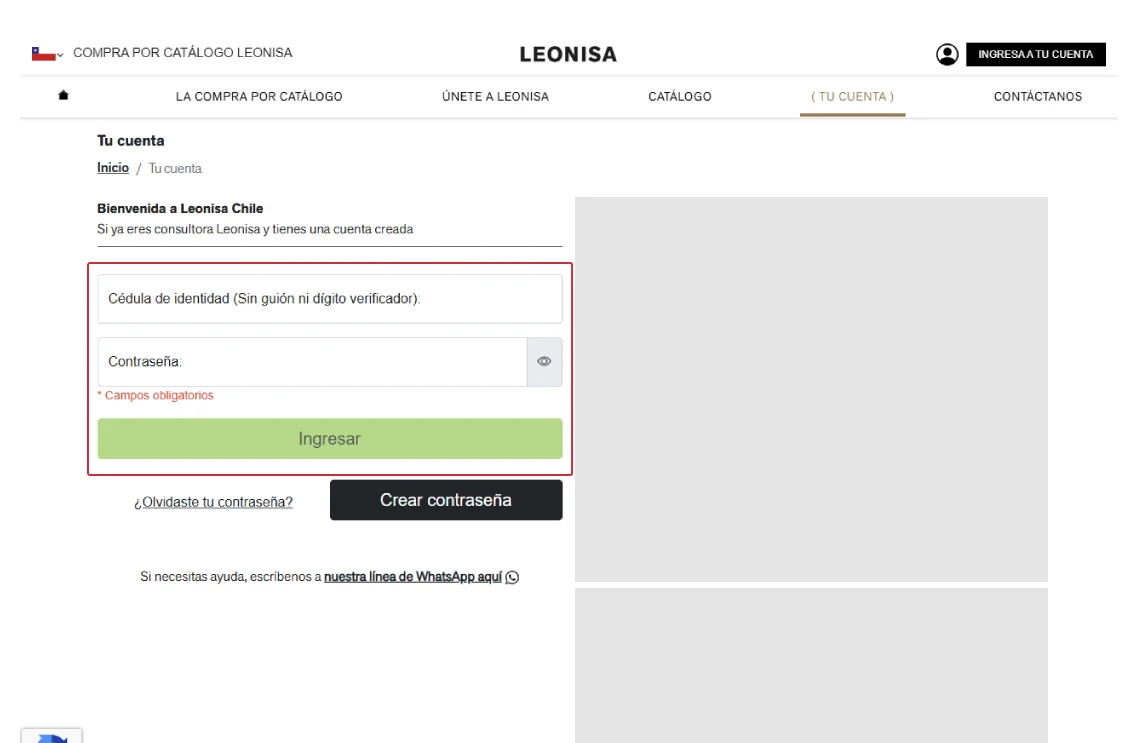1139x743 pixels.
Task: Focus the Cédula de identidad field
Action: (x=330, y=299)
